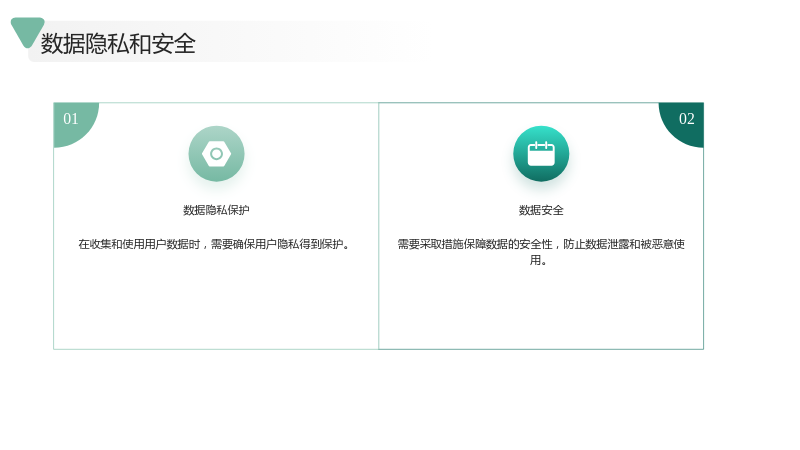800x450 pixels.
Task: Click the blank slide area beneath both cards
Action: click(379, 398)
